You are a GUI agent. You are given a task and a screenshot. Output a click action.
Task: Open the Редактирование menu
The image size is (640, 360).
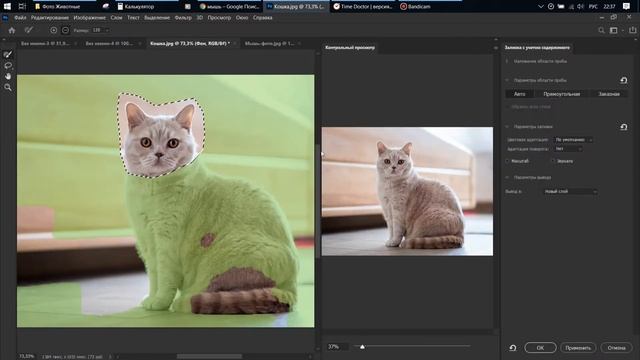pos(50,18)
